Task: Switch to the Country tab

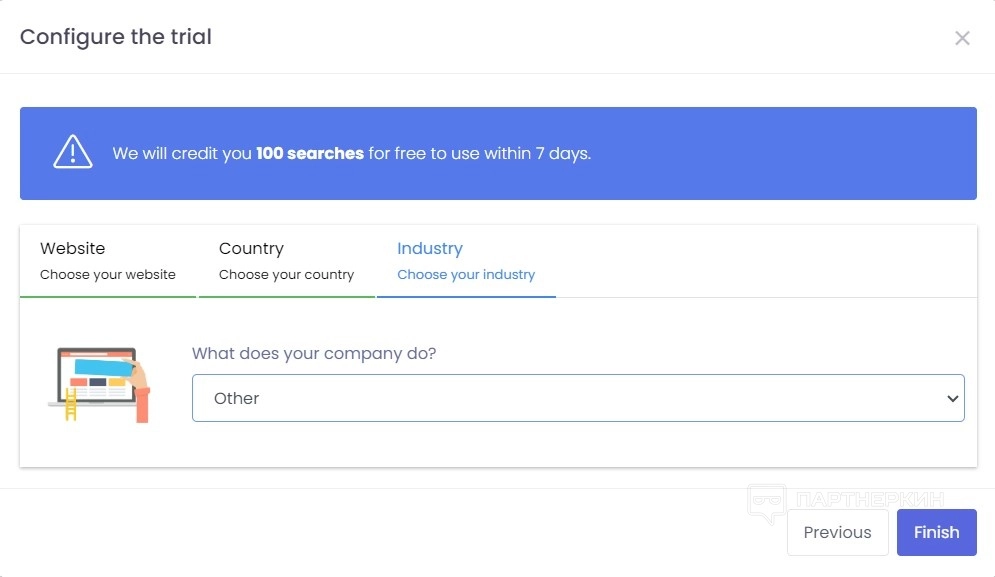Action: coord(251,248)
